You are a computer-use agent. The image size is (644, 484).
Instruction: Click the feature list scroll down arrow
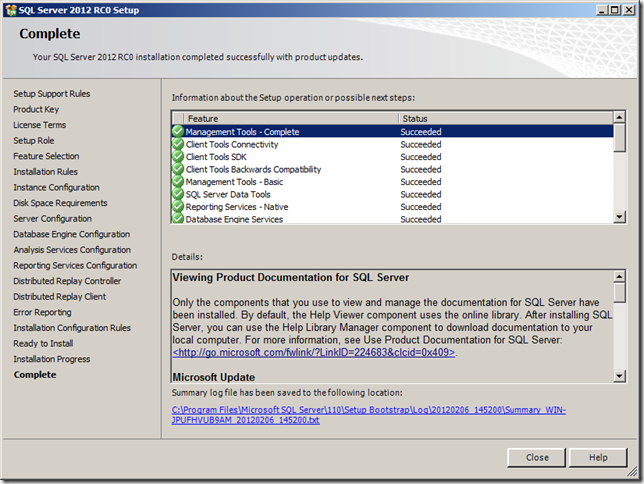[x=619, y=217]
